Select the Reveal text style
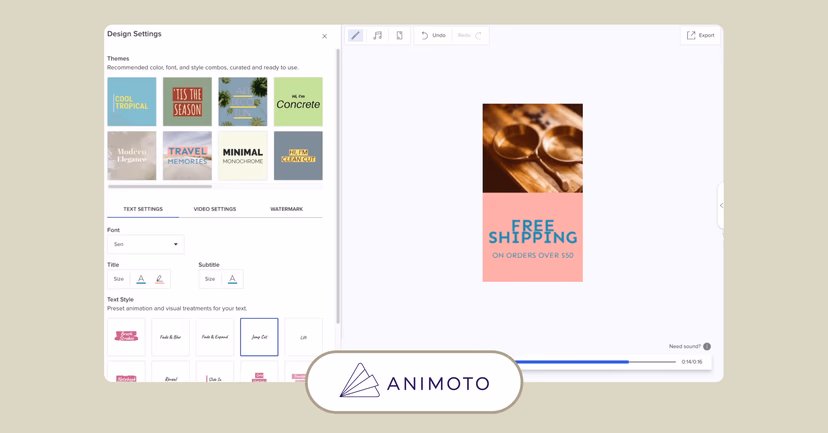This screenshot has width=828, height=433. [171, 372]
